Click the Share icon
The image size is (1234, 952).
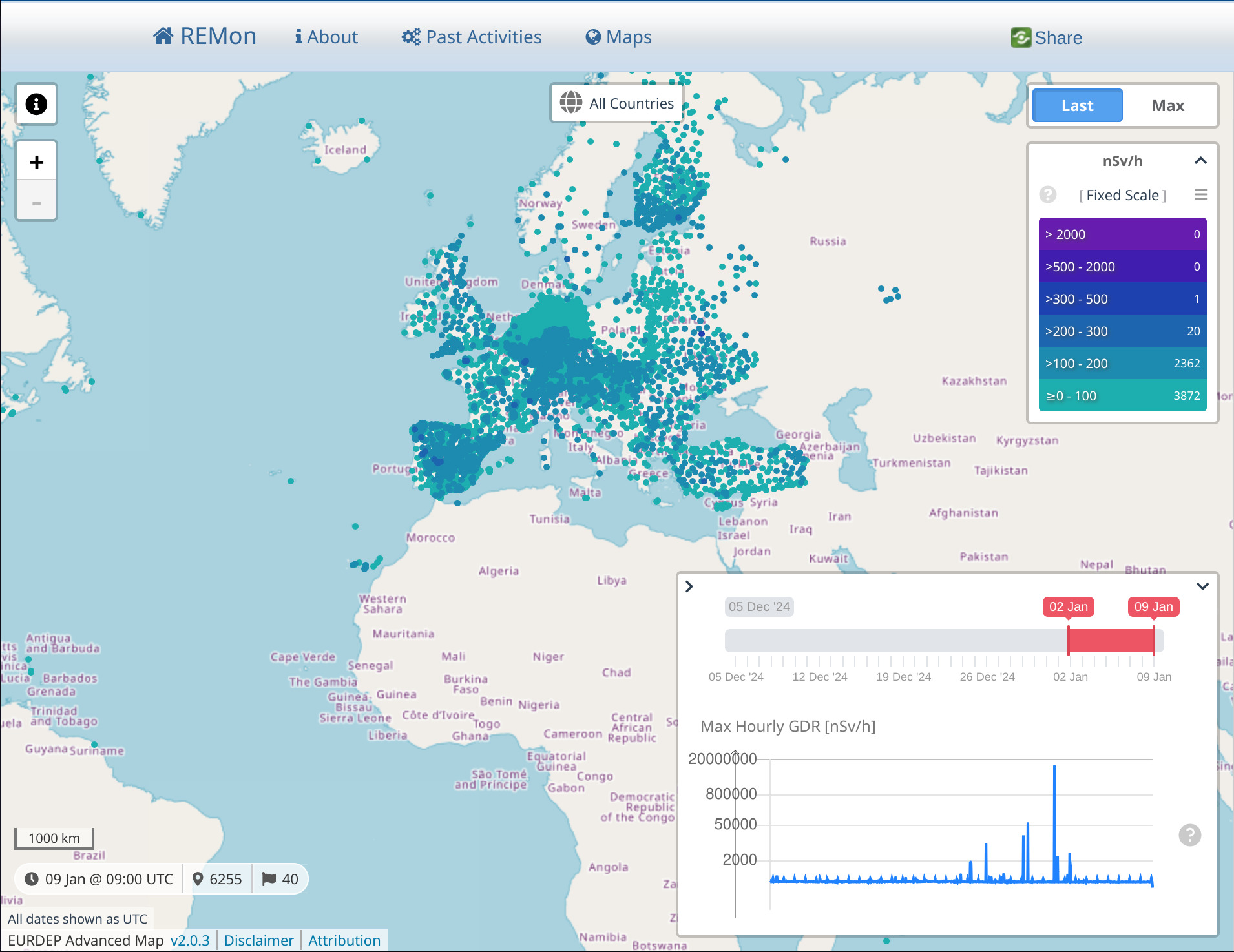(x=1021, y=37)
